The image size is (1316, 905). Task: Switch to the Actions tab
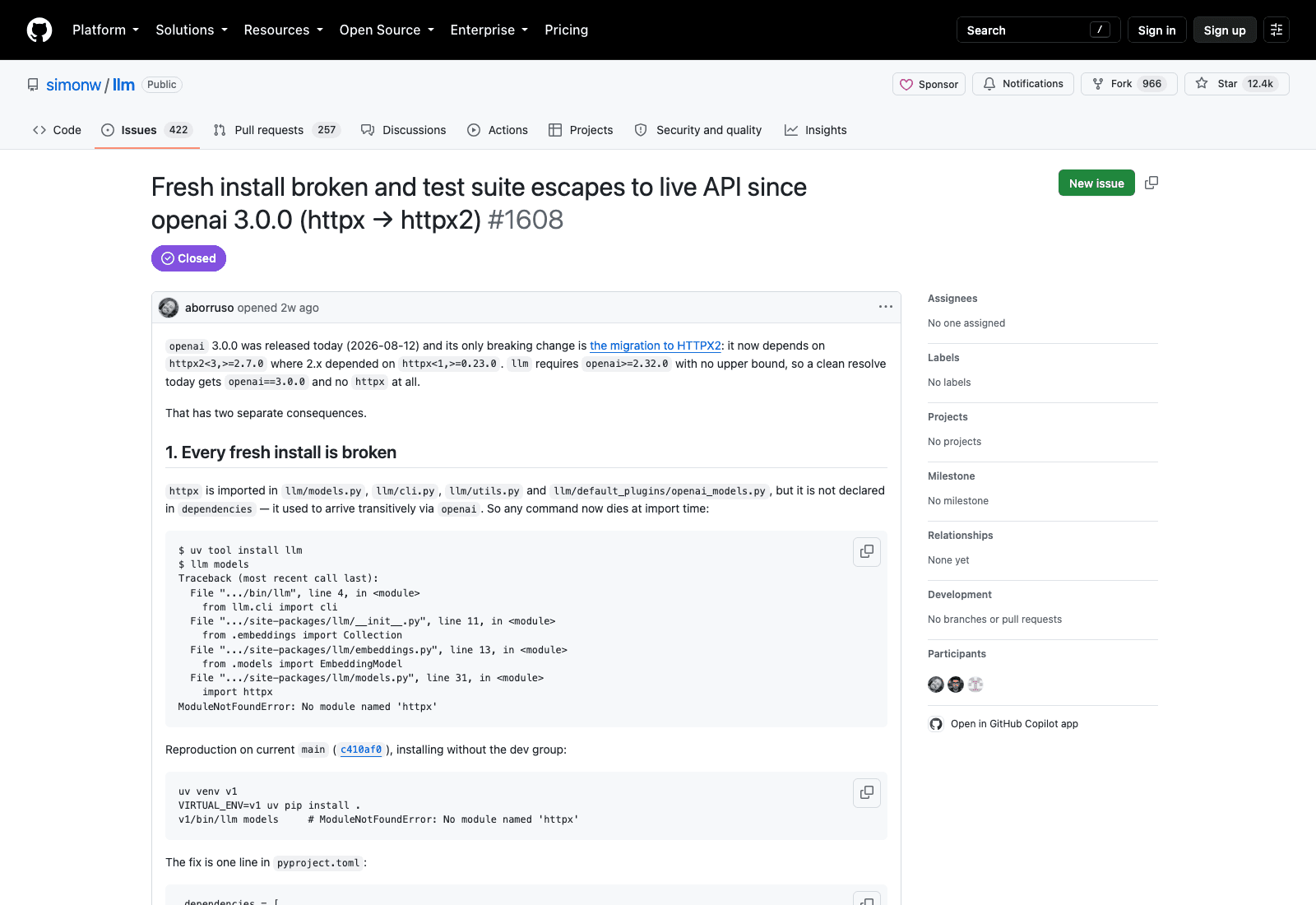(498, 130)
